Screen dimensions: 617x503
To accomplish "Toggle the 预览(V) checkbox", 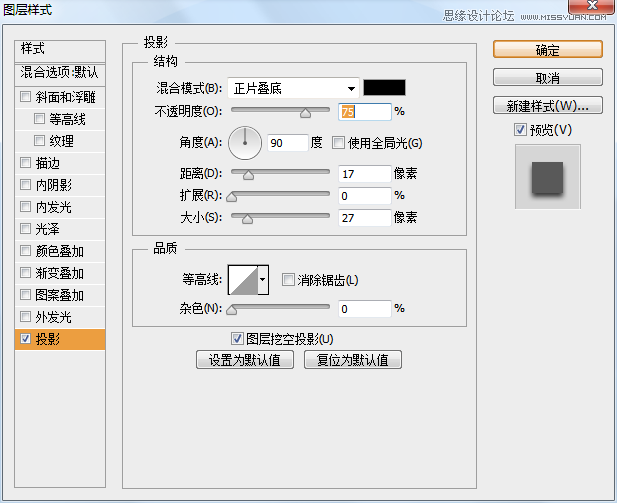I will pyautogui.click(x=520, y=129).
